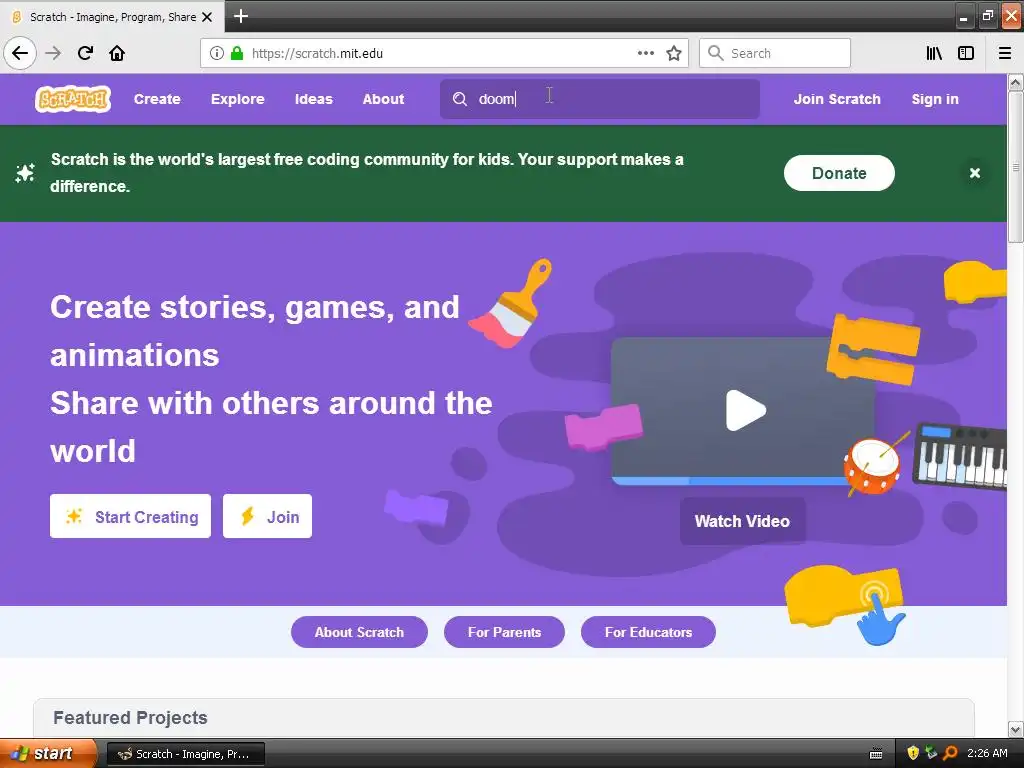Viewport: 1024px width, 768px height.
Task: Click the security shield tray icon
Action: pos(913,753)
